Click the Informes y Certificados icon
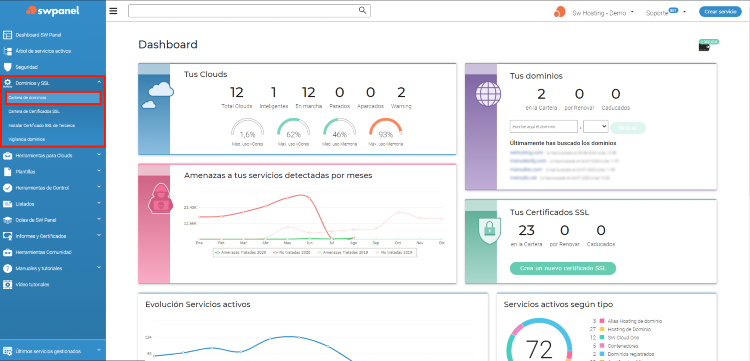 (x=7, y=236)
